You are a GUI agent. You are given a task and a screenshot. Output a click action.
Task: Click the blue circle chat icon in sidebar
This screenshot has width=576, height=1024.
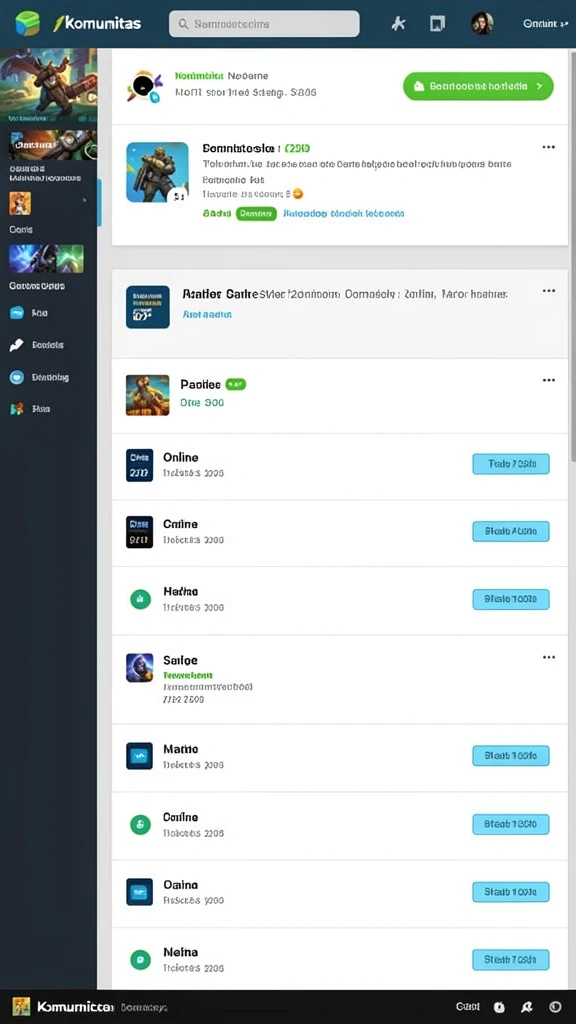tap(17, 377)
